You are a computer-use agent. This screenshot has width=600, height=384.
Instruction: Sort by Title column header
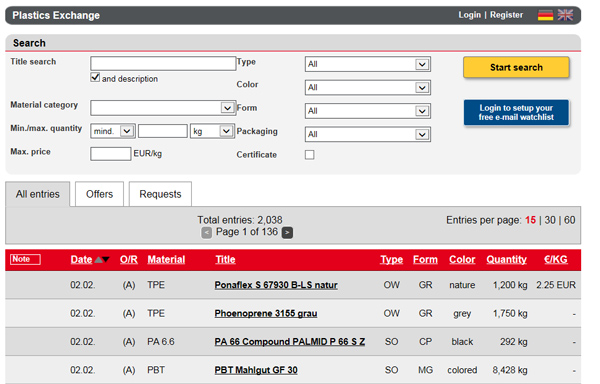(225, 259)
